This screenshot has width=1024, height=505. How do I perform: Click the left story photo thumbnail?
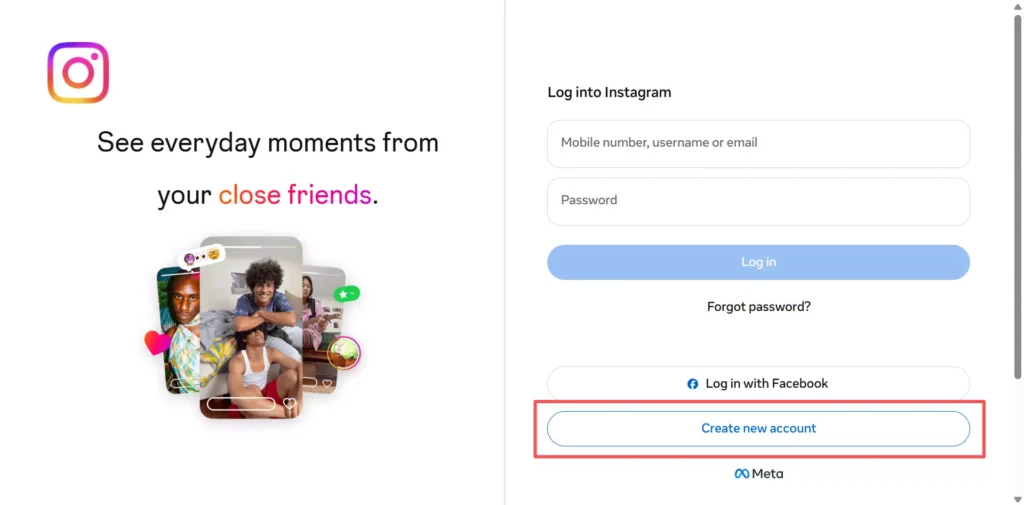pyautogui.click(x=178, y=330)
